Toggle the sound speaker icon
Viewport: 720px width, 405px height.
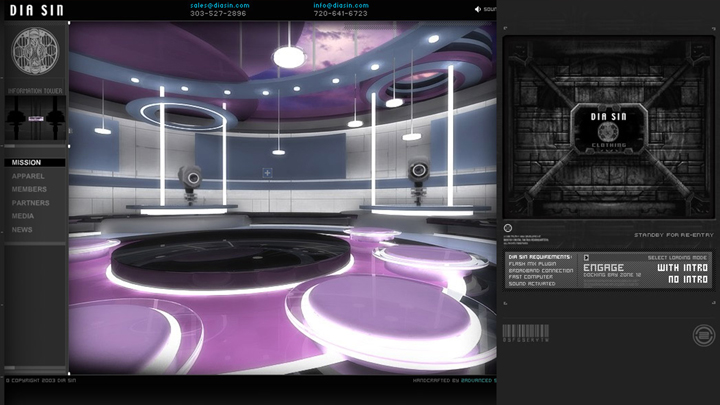coord(478,9)
